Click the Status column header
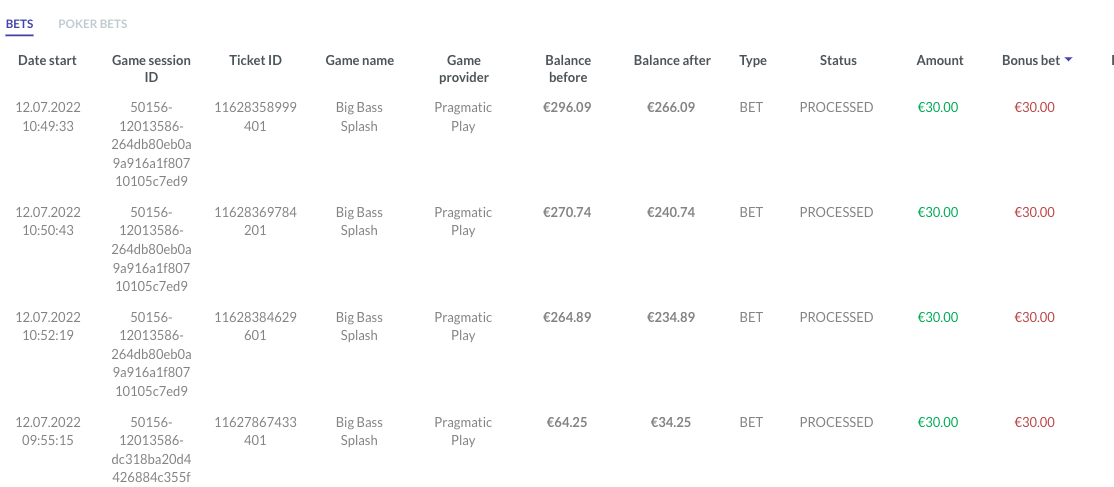 point(837,61)
